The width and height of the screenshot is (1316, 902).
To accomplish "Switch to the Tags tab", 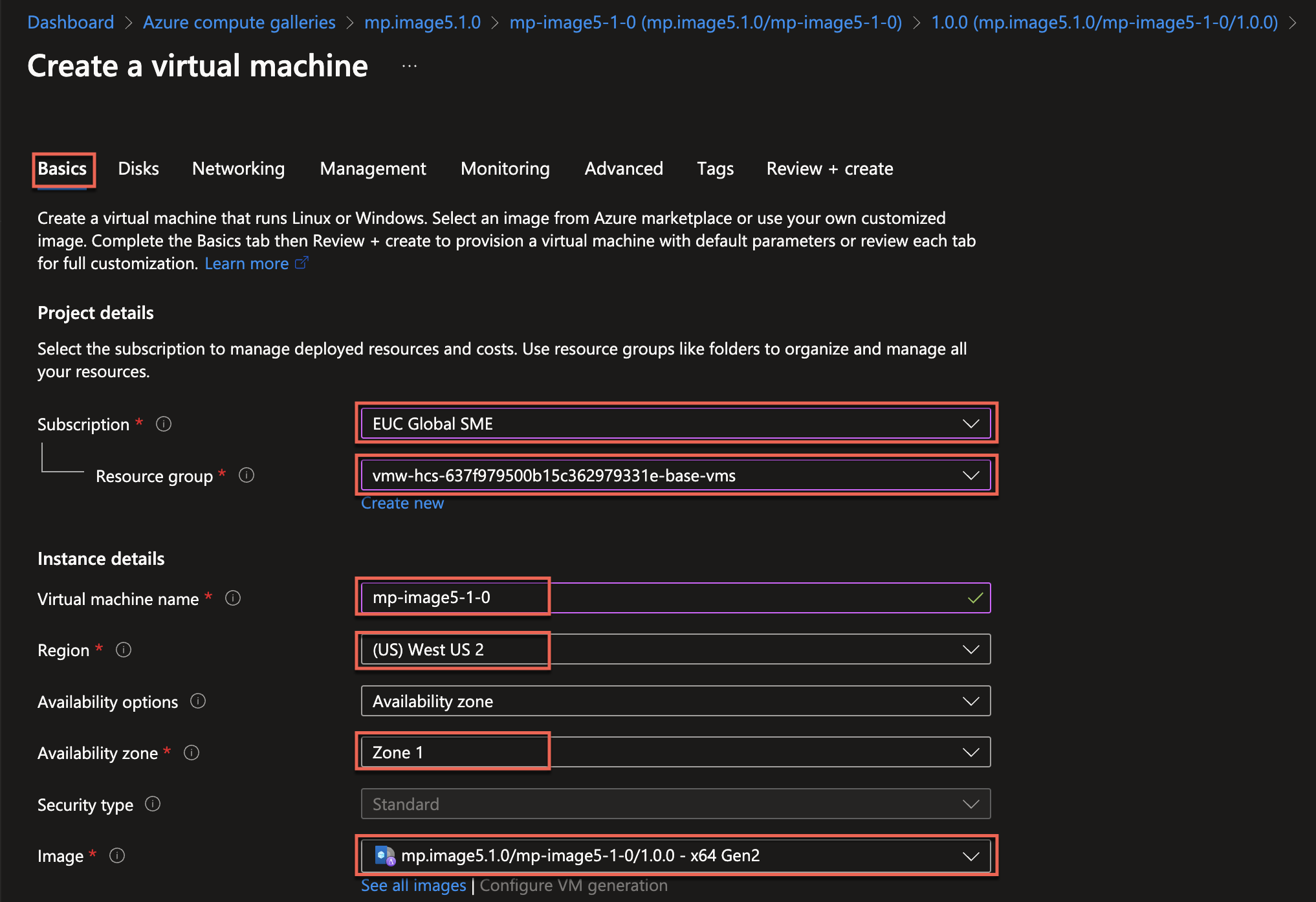I will point(715,169).
